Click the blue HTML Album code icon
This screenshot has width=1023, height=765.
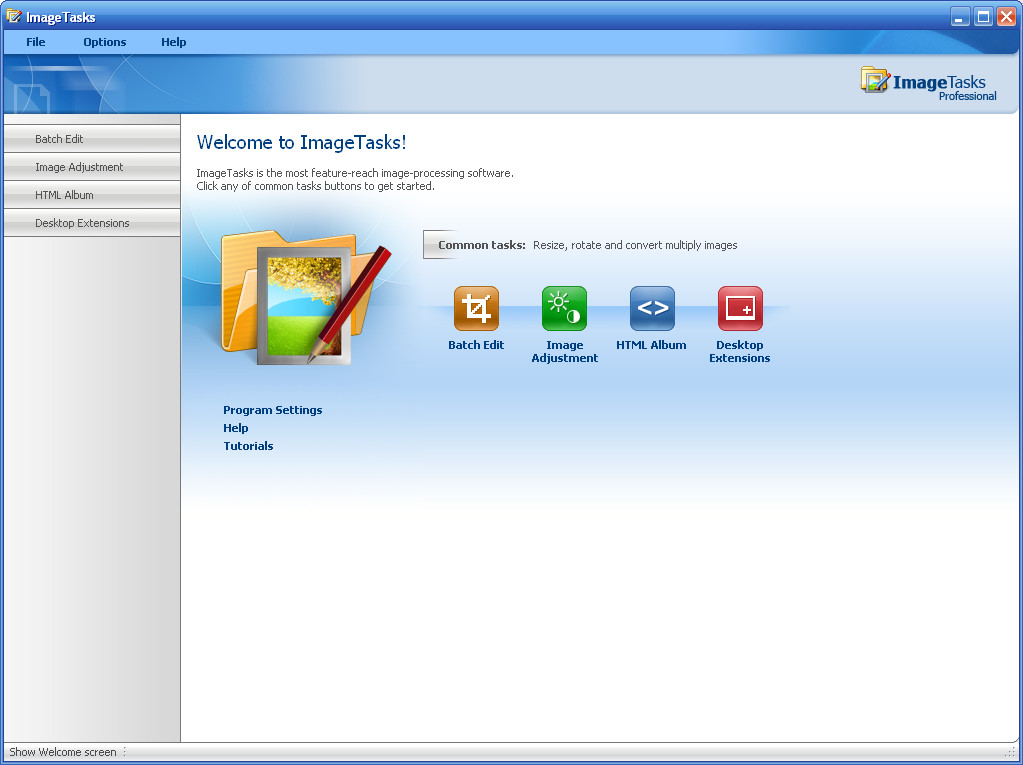click(652, 308)
